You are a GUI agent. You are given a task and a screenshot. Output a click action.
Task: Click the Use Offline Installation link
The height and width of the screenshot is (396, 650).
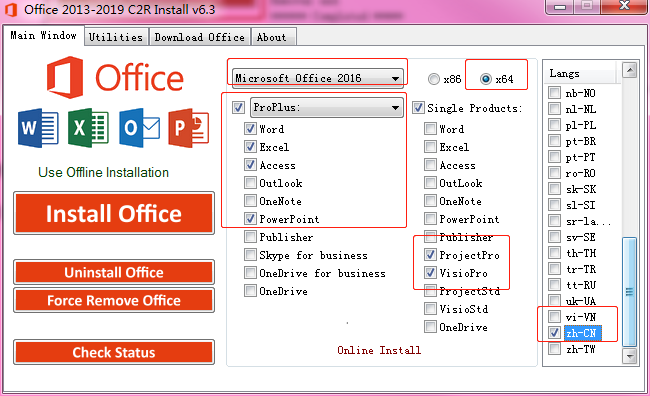point(104,172)
